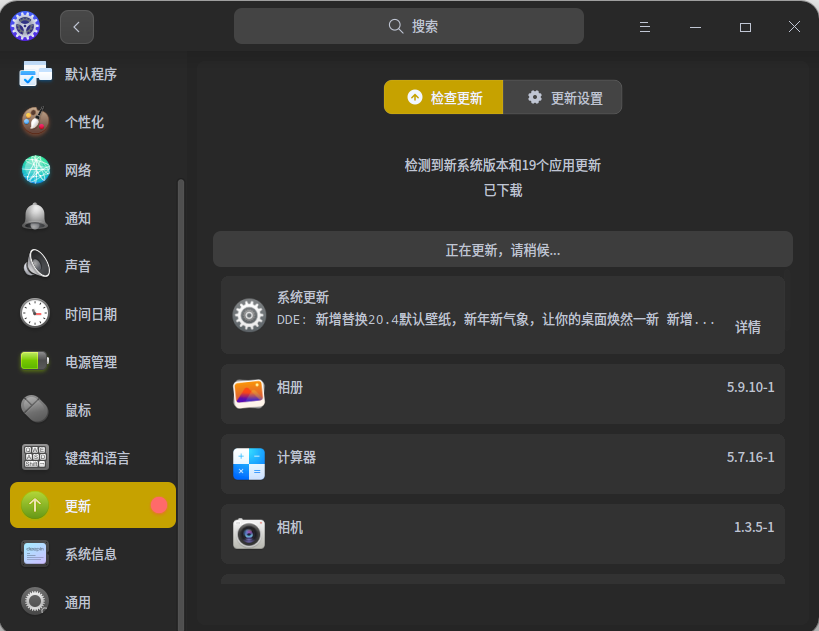Open the 网络 globe icon
The width and height of the screenshot is (819, 631).
coord(36,170)
